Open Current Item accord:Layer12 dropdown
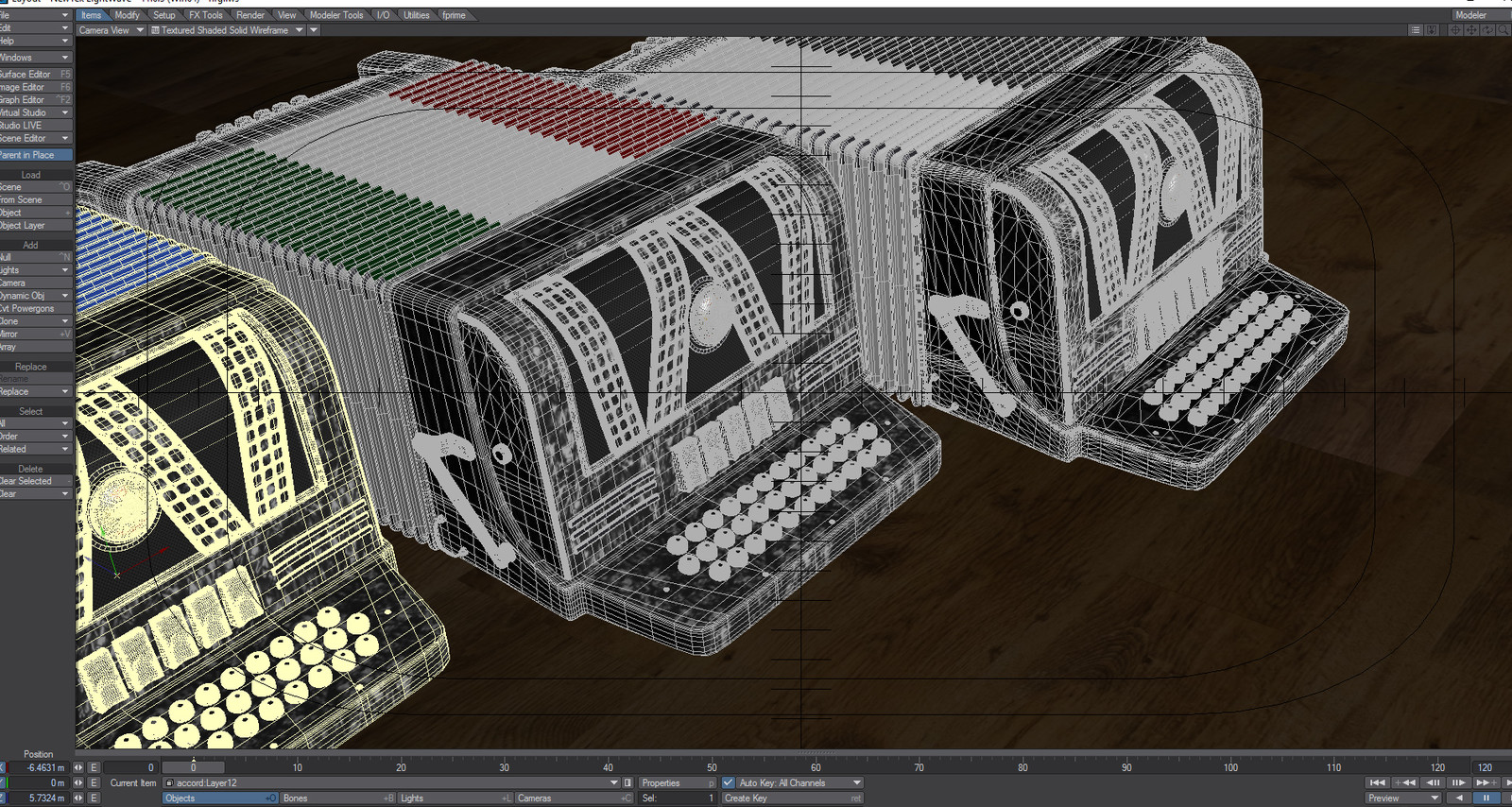Image resolution: width=1512 pixels, height=807 pixels. [391, 782]
